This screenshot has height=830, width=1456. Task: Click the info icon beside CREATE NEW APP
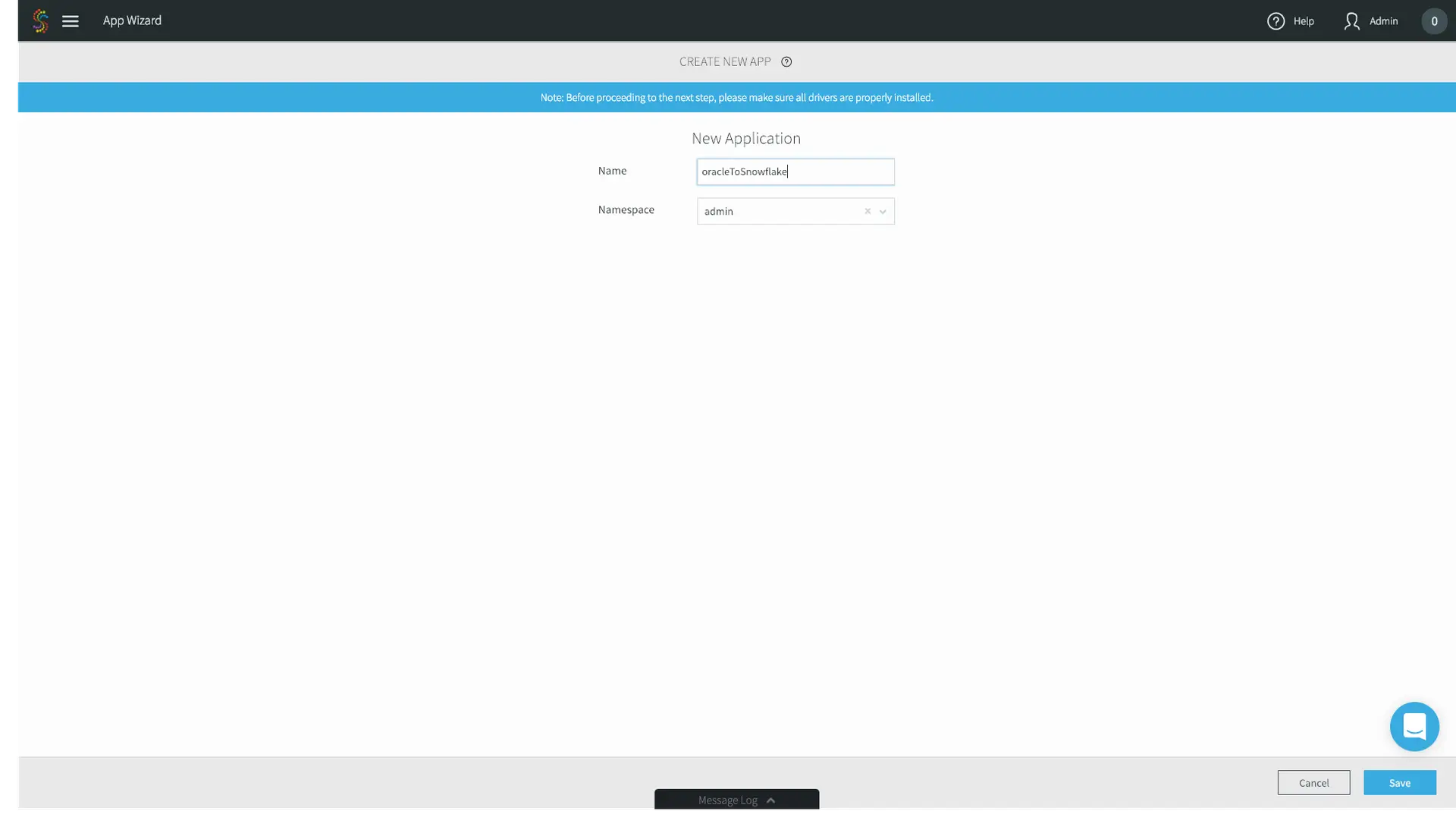(x=786, y=62)
